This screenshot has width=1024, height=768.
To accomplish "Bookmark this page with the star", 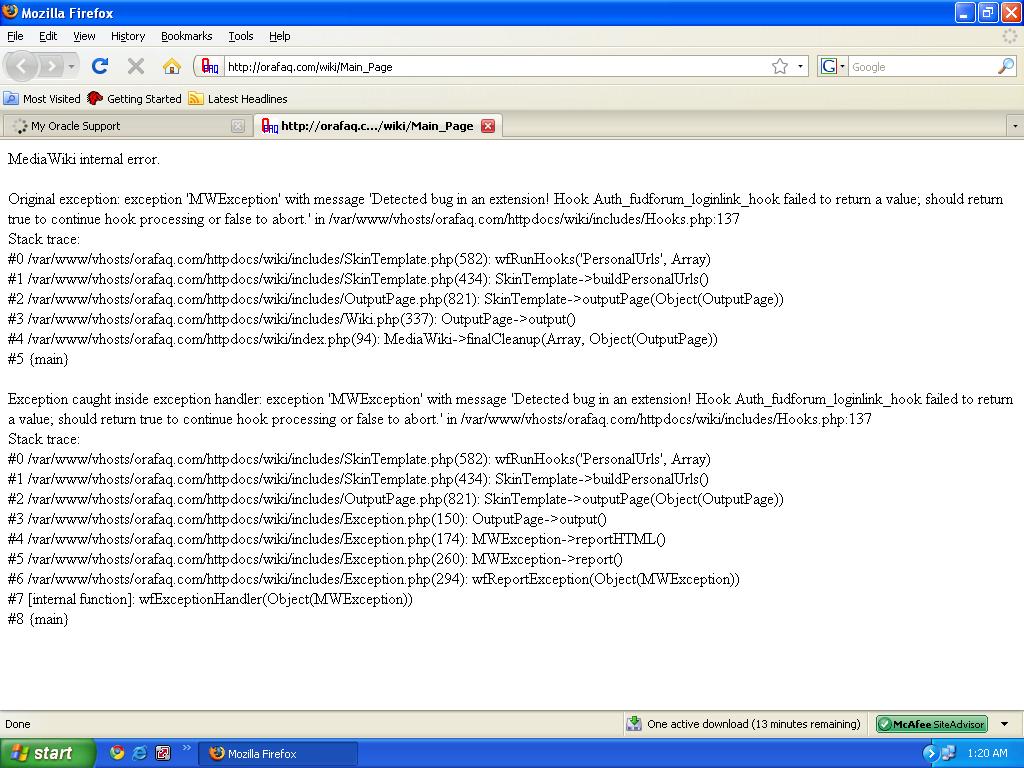I will tap(780, 67).
